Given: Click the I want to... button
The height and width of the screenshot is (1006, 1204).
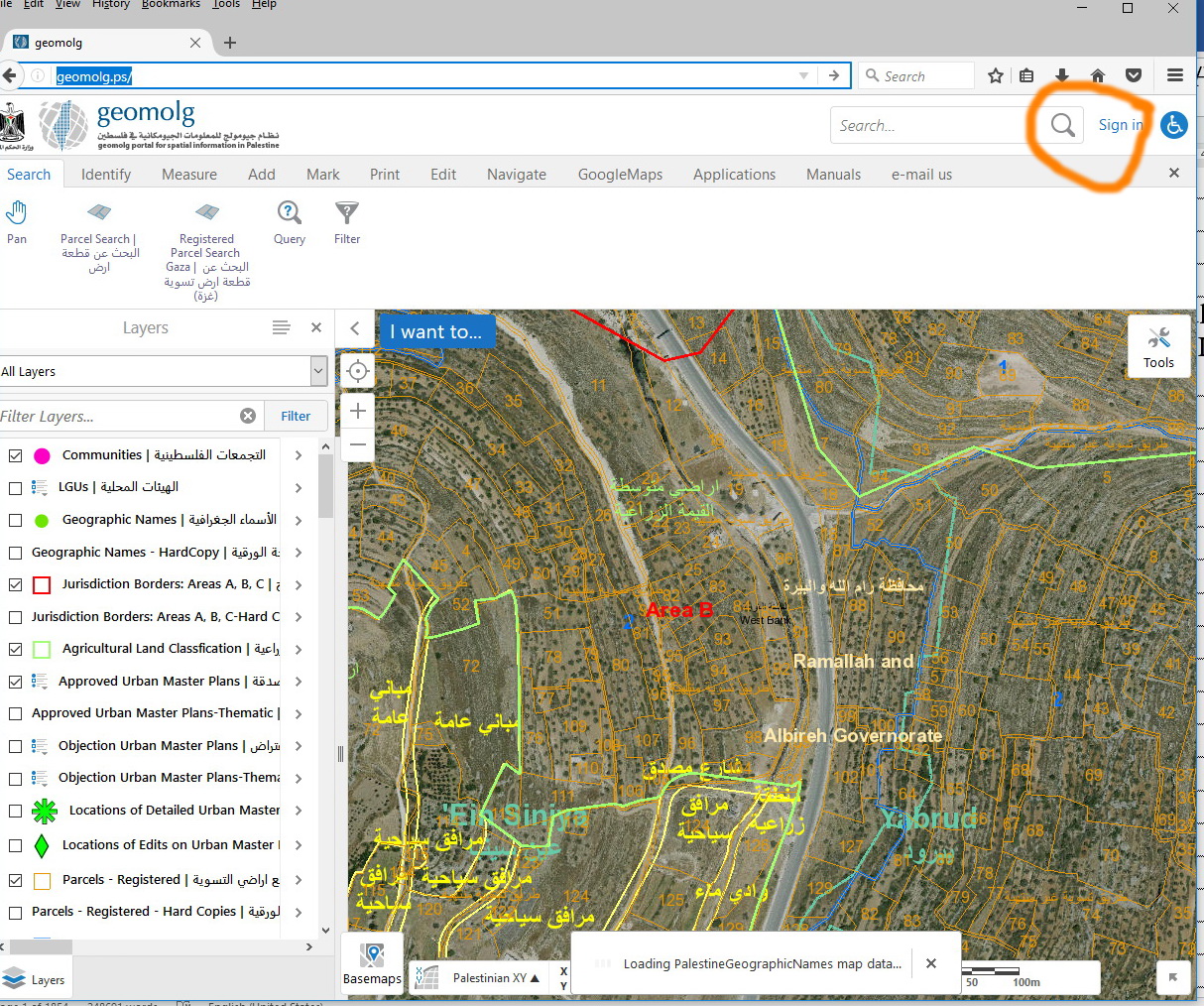Looking at the screenshot, I should point(436,331).
